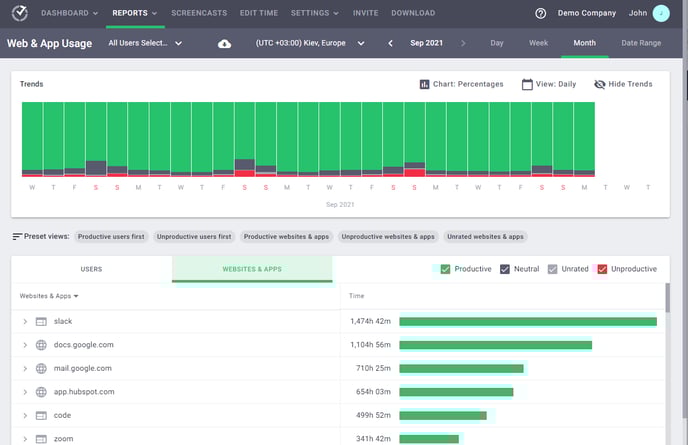Click the mail.google.com globe icon

click(41, 369)
